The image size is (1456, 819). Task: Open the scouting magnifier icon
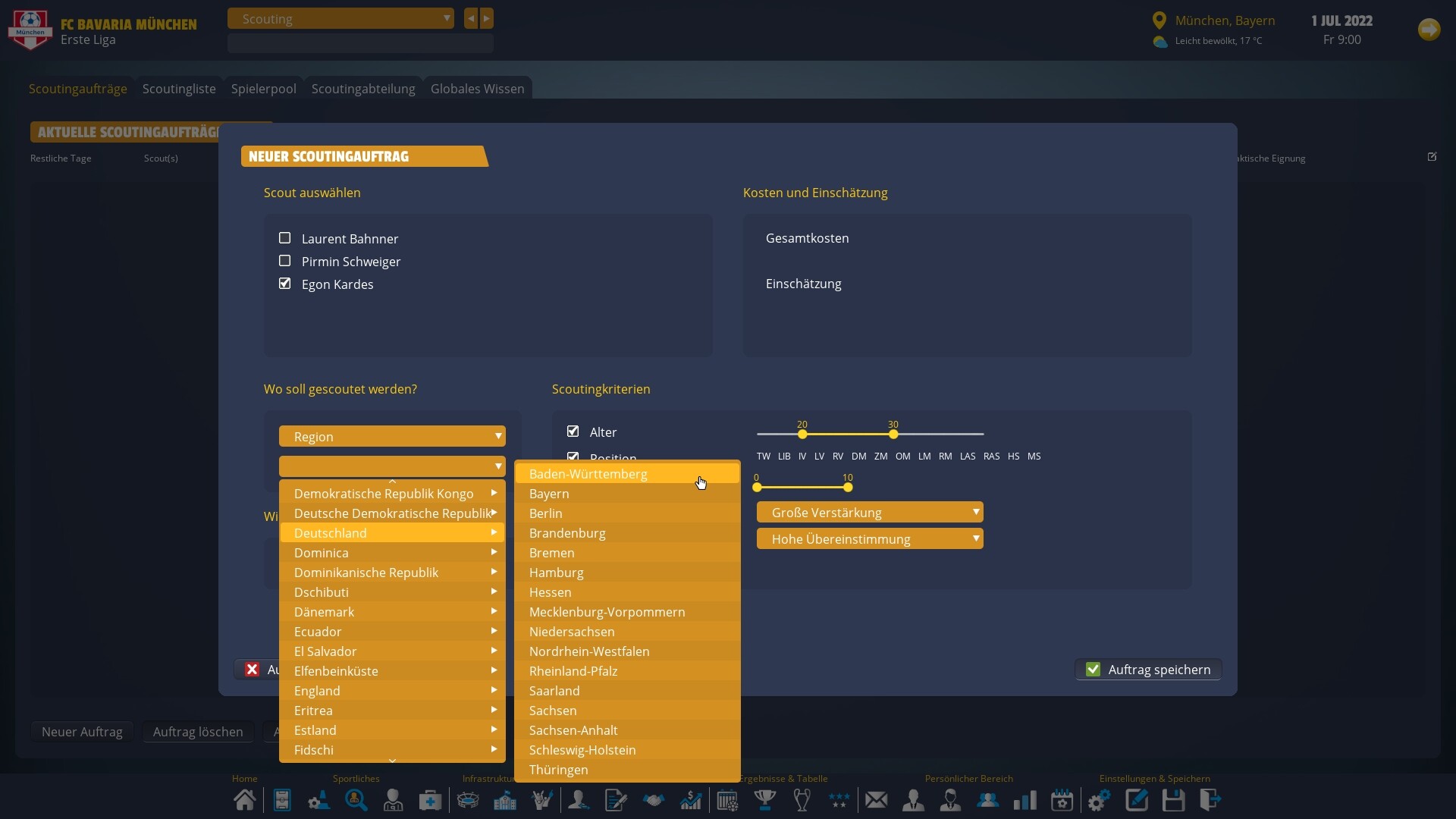[356, 800]
